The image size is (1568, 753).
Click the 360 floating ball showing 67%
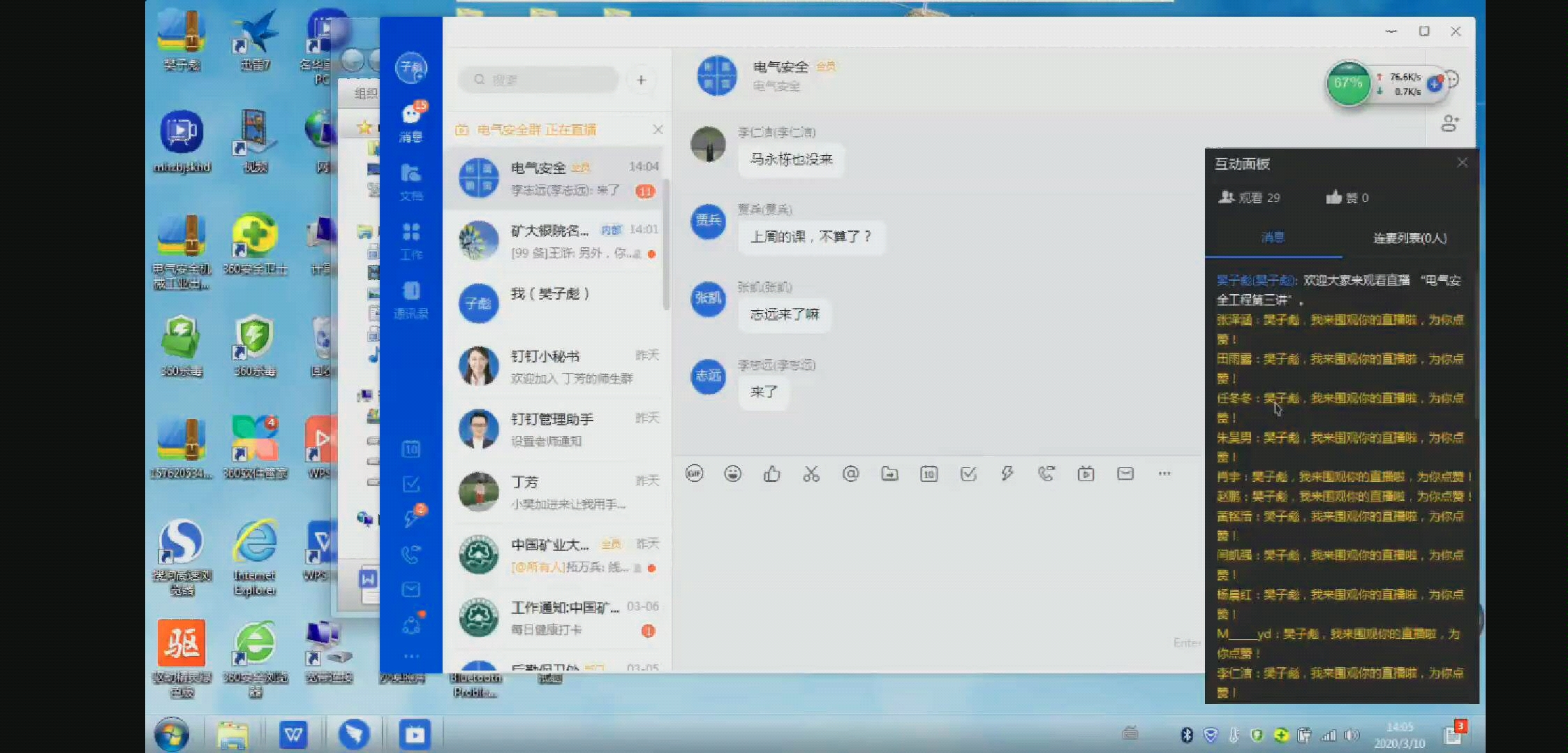pyautogui.click(x=1348, y=84)
